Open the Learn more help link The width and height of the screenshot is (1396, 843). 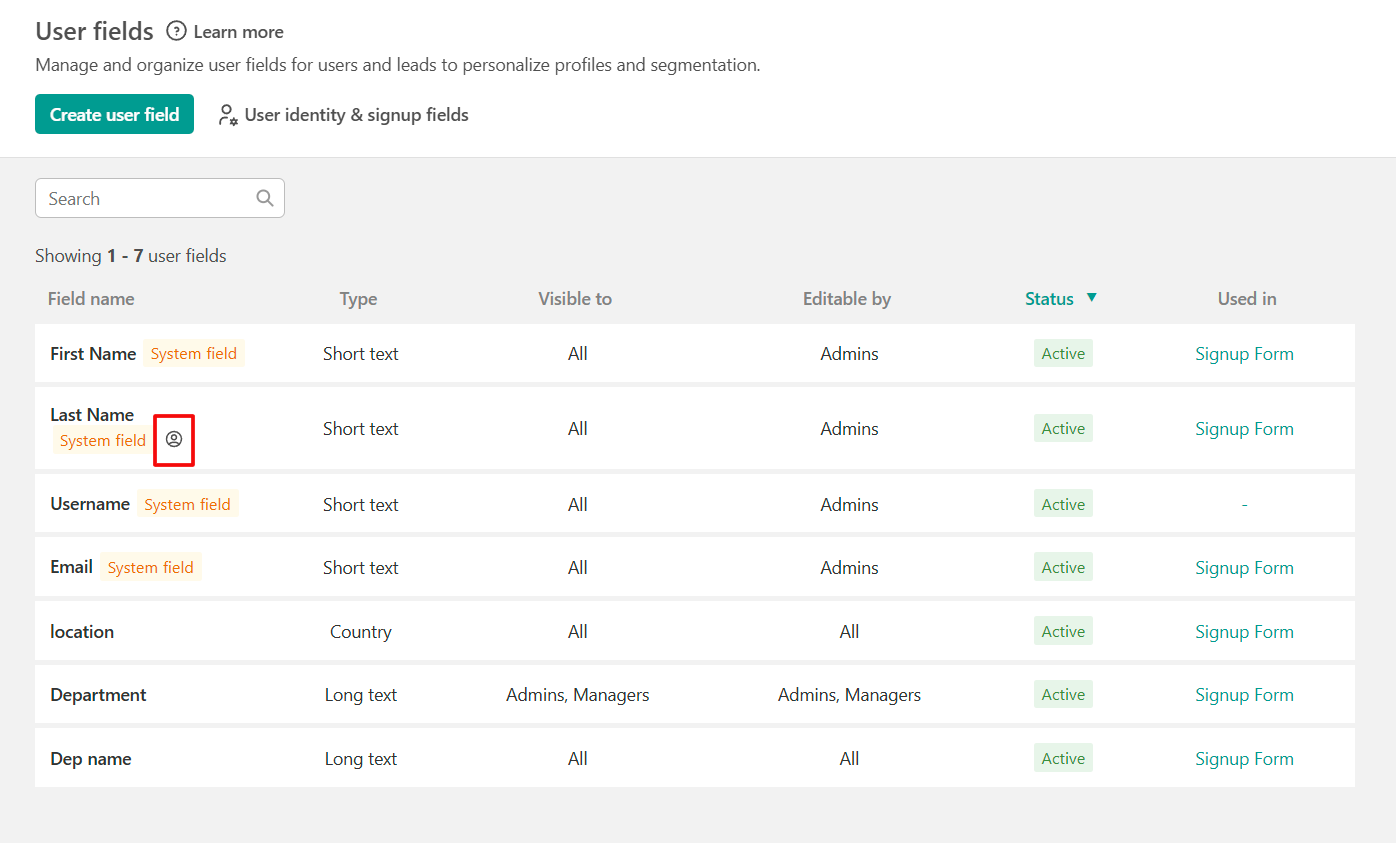pos(238,32)
